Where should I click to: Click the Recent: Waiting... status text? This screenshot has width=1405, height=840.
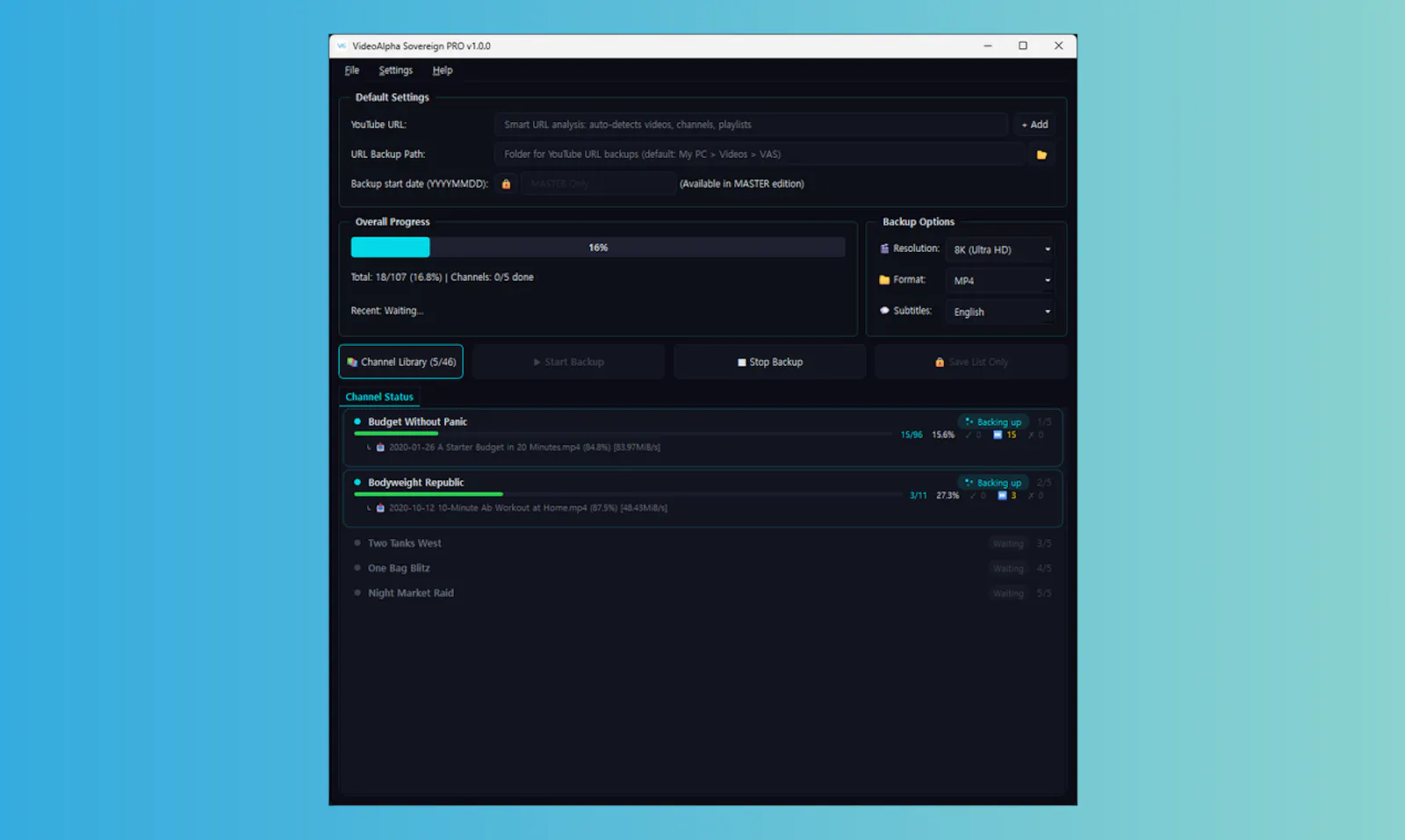pyautogui.click(x=386, y=311)
